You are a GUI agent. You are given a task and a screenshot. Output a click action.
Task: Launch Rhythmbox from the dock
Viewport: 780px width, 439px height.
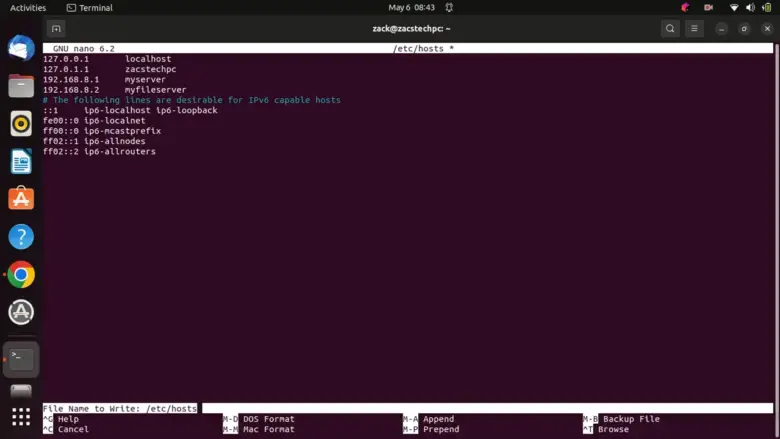[21, 123]
